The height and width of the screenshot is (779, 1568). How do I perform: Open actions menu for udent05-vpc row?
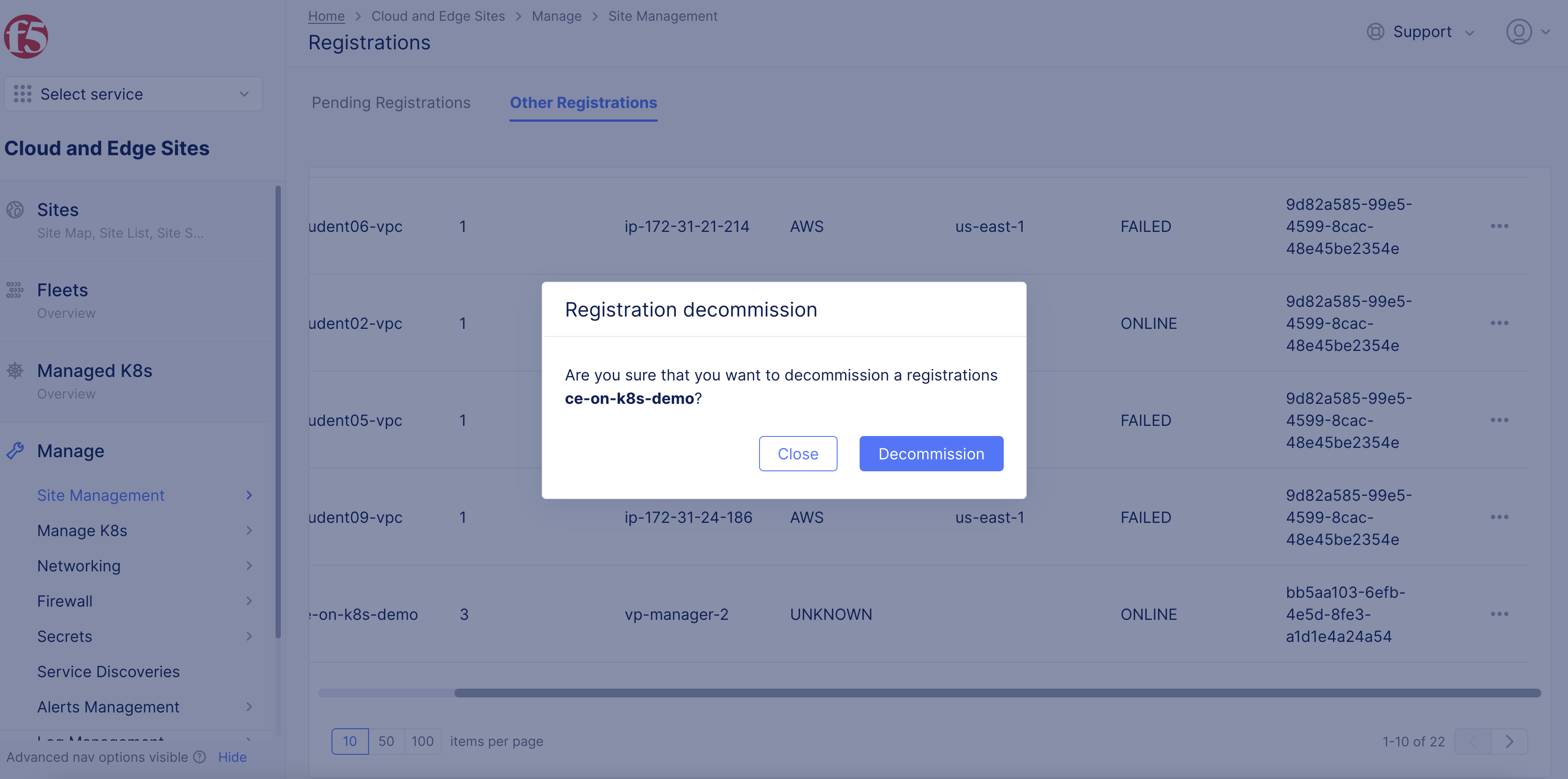pyautogui.click(x=1499, y=420)
